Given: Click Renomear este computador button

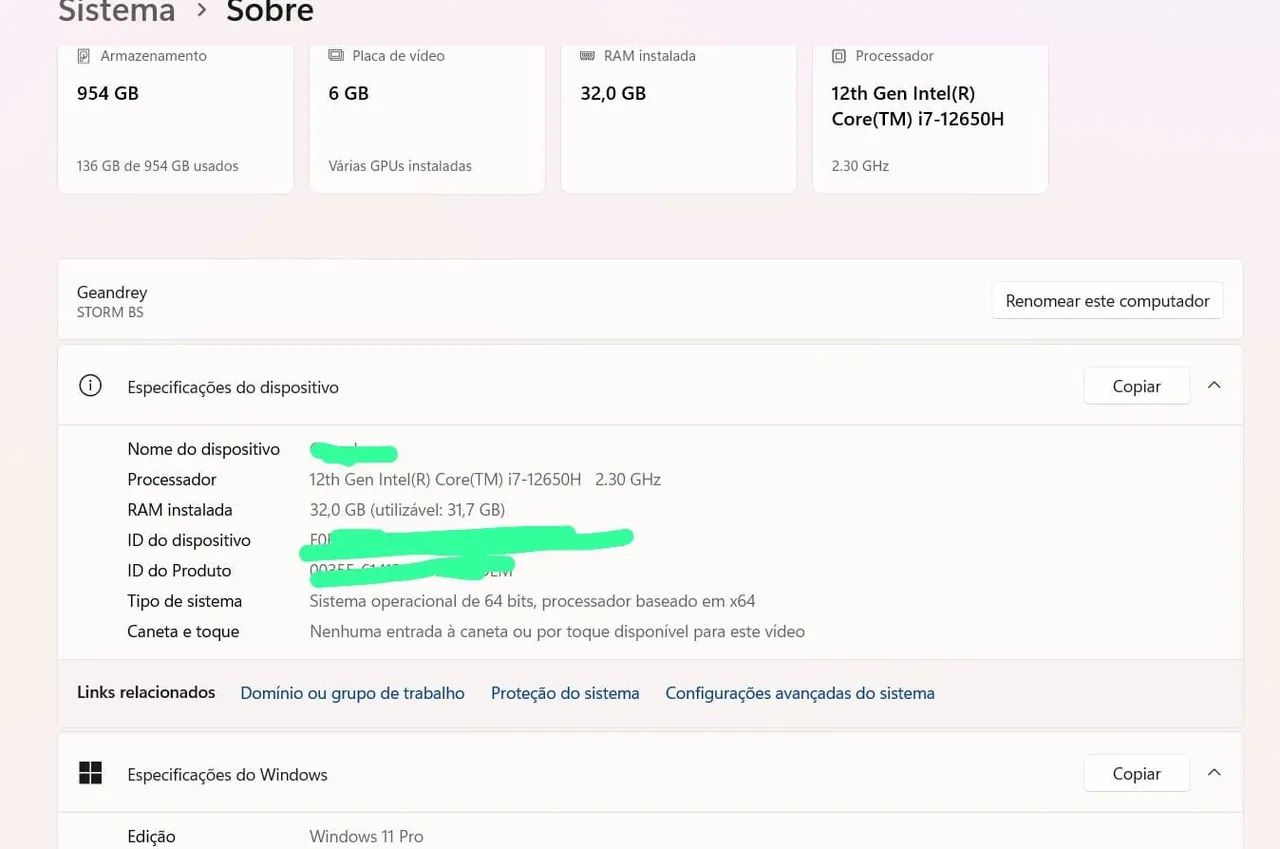Looking at the screenshot, I should click(1107, 300).
